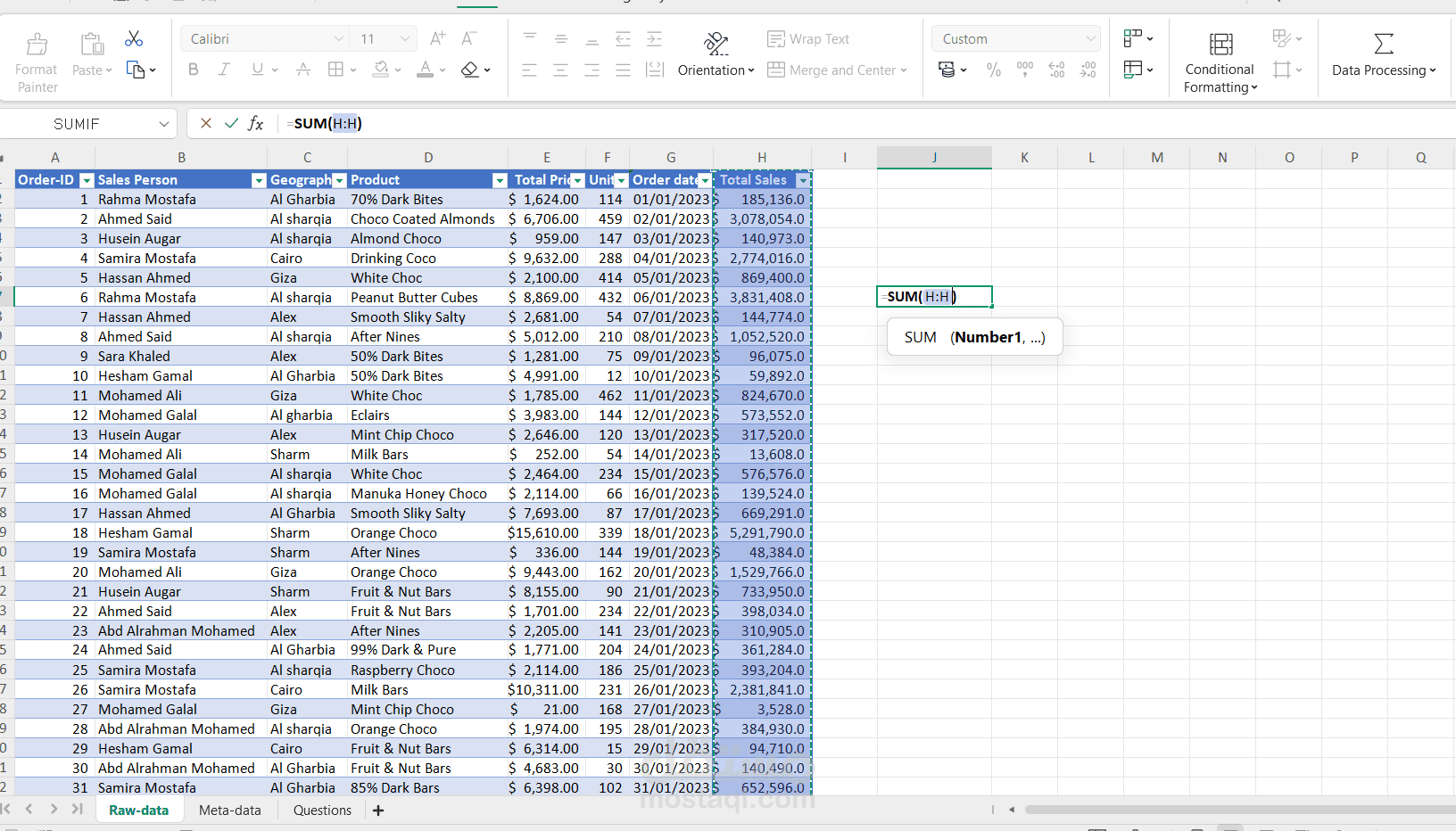This screenshot has height=831, width=1456.
Task: Toggle Strikethrough formatting
Action: pos(303,70)
